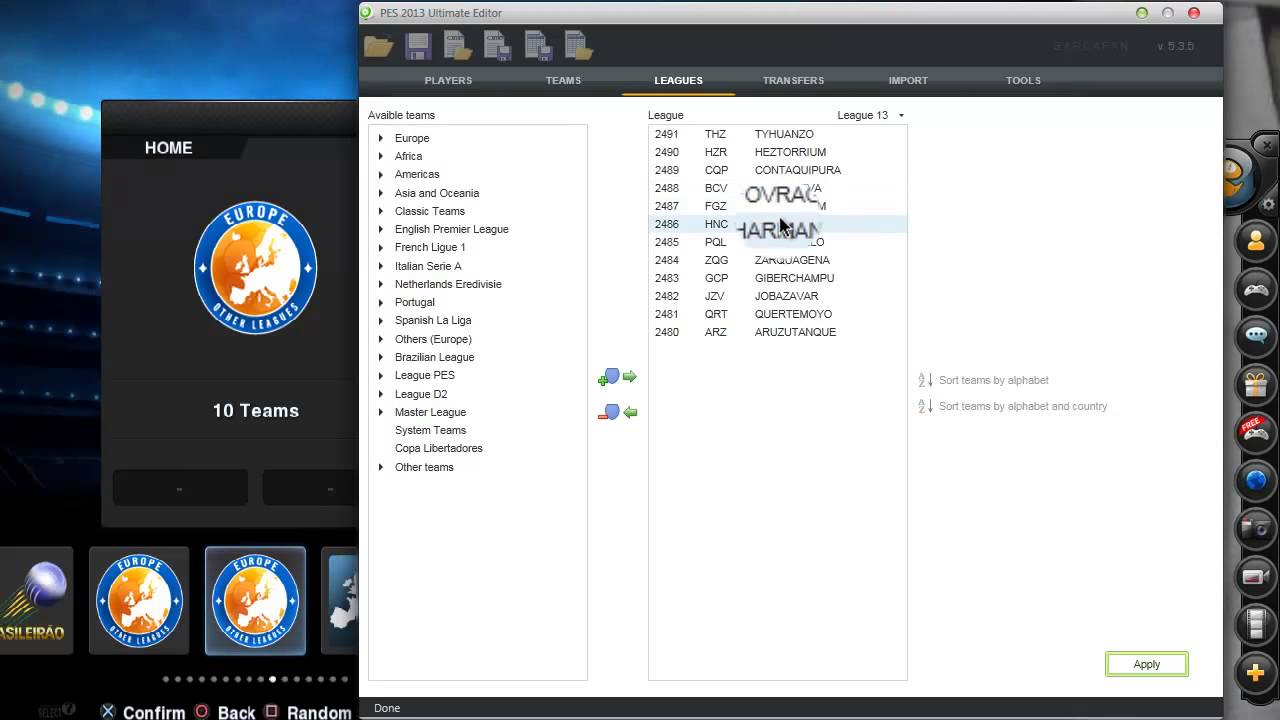Viewport: 1280px width, 720px height.
Task: Click Sort teams by alphabet
Action: click(x=993, y=380)
